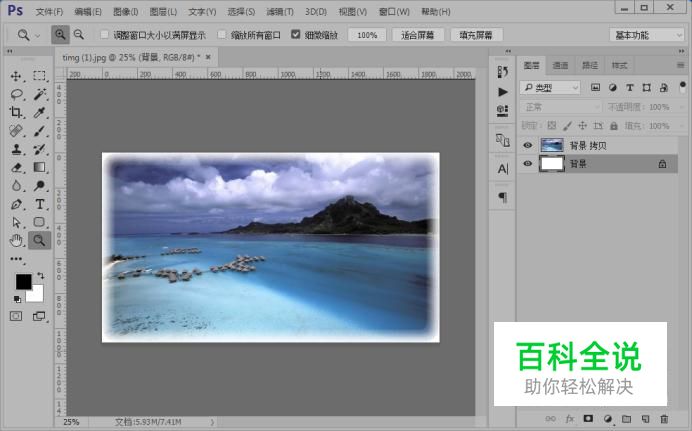Select the Lasso tool
This screenshot has width=692, height=431.
point(16,94)
